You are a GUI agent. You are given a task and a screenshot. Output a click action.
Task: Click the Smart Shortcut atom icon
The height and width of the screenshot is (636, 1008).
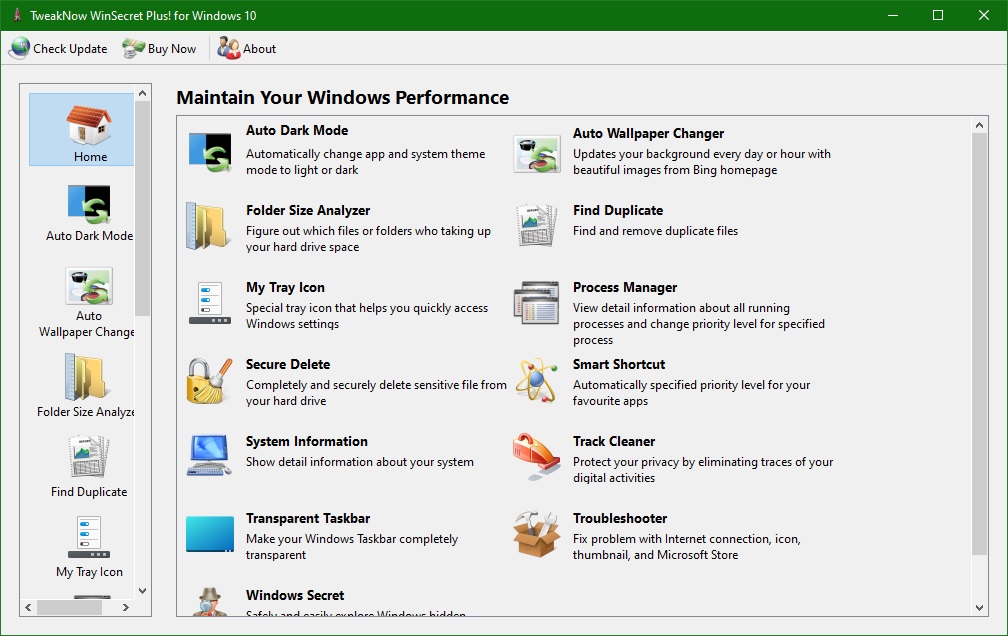[x=536, y=381]
